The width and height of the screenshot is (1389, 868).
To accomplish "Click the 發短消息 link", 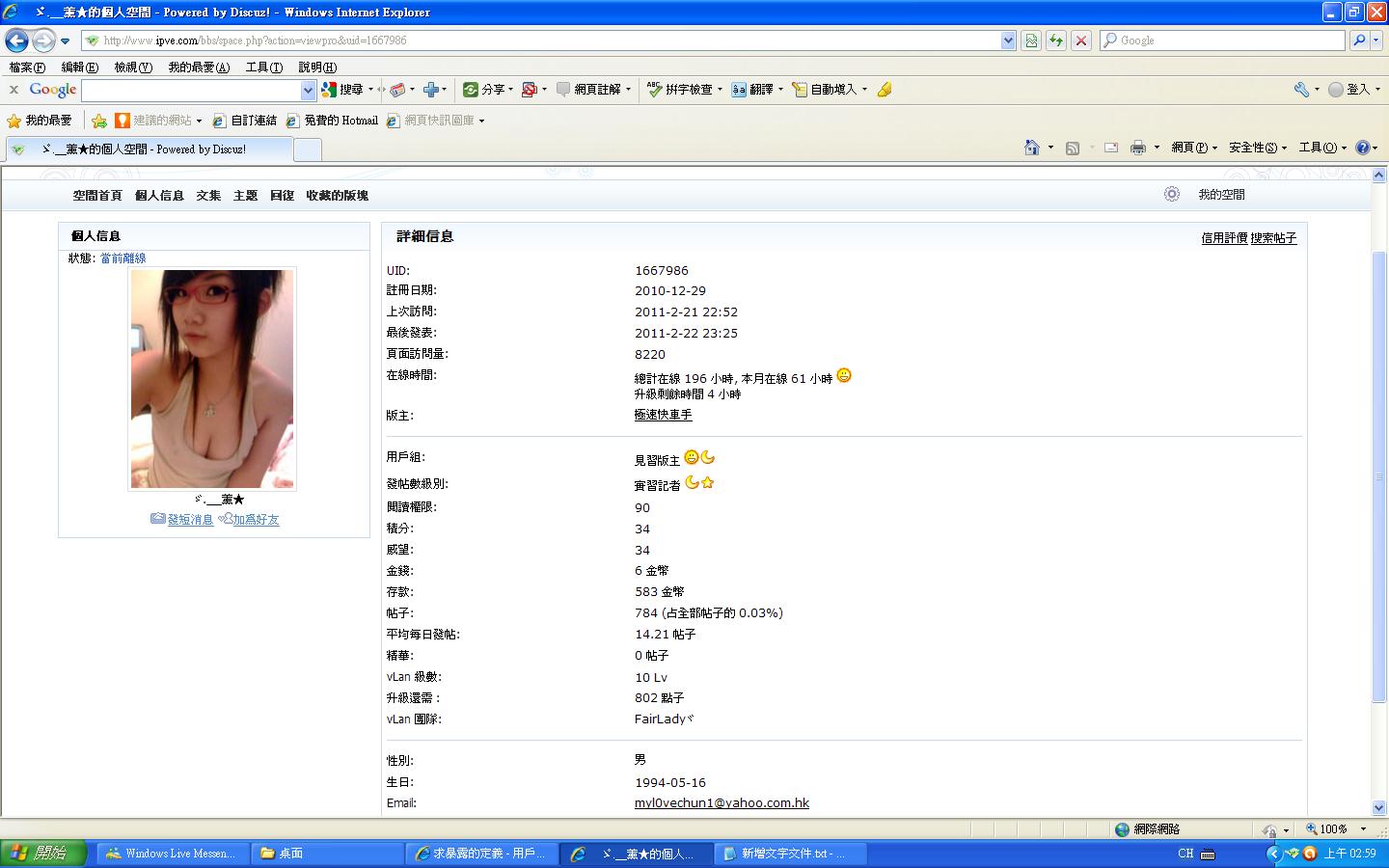I will pyautogui.click(x=189, y=520).
